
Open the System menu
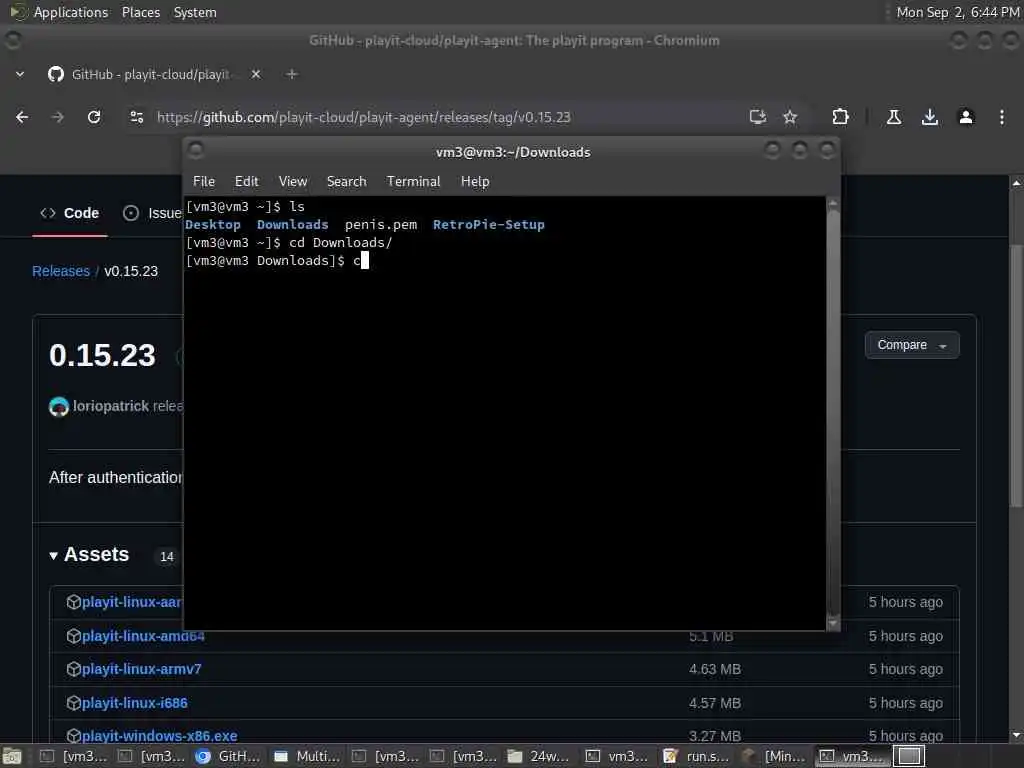pos(195,12)
